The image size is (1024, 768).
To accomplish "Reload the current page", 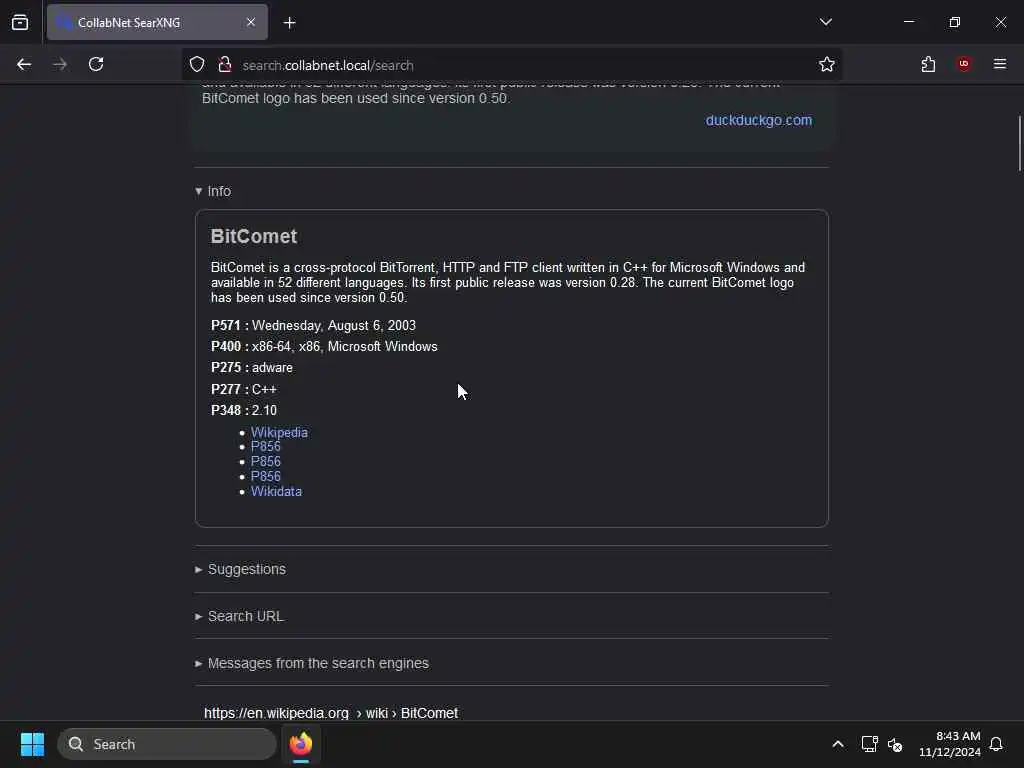I will tap(96, 64).
